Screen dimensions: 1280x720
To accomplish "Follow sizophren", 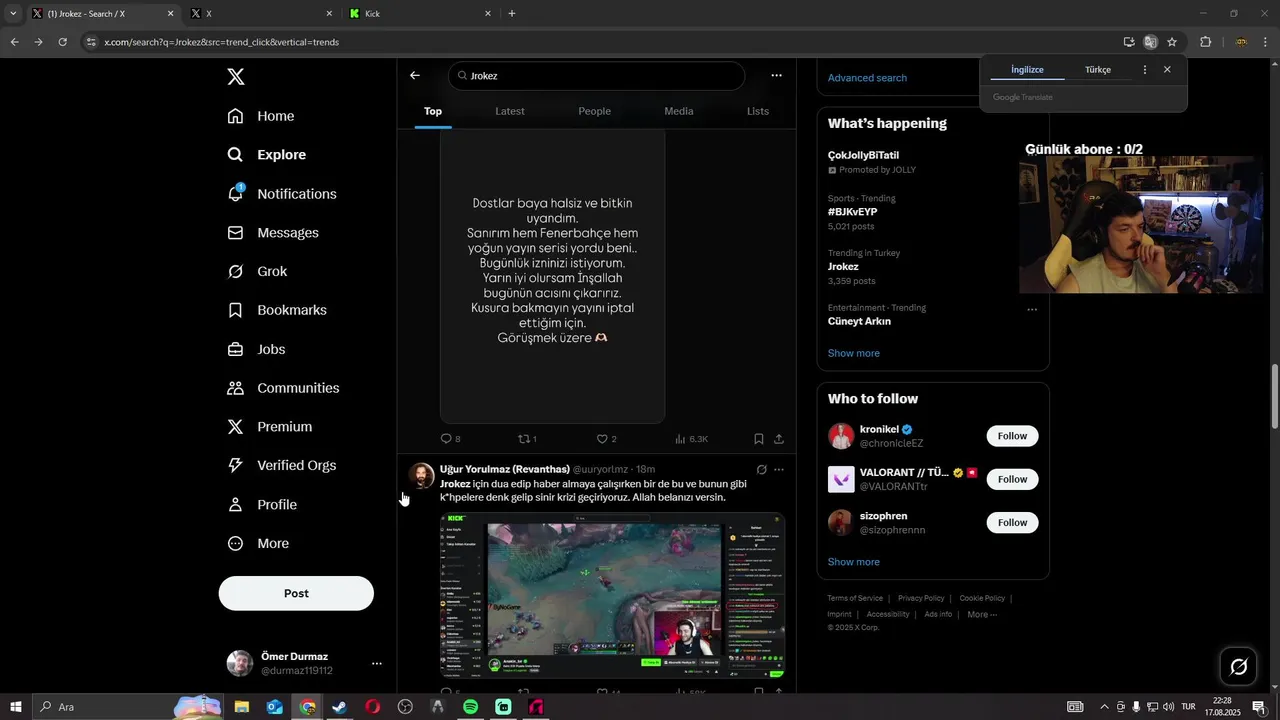I will coord(1012,522).
